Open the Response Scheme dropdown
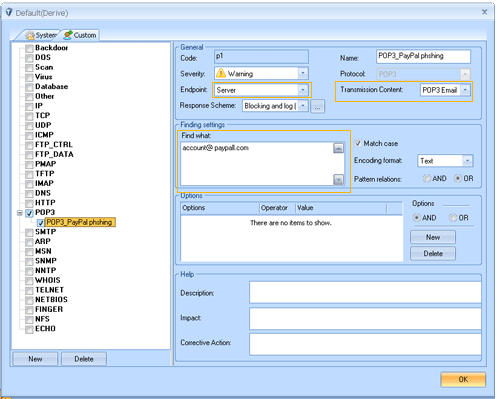Image resolution: width=500 pixels, height=399 pixels. (303, 106)
